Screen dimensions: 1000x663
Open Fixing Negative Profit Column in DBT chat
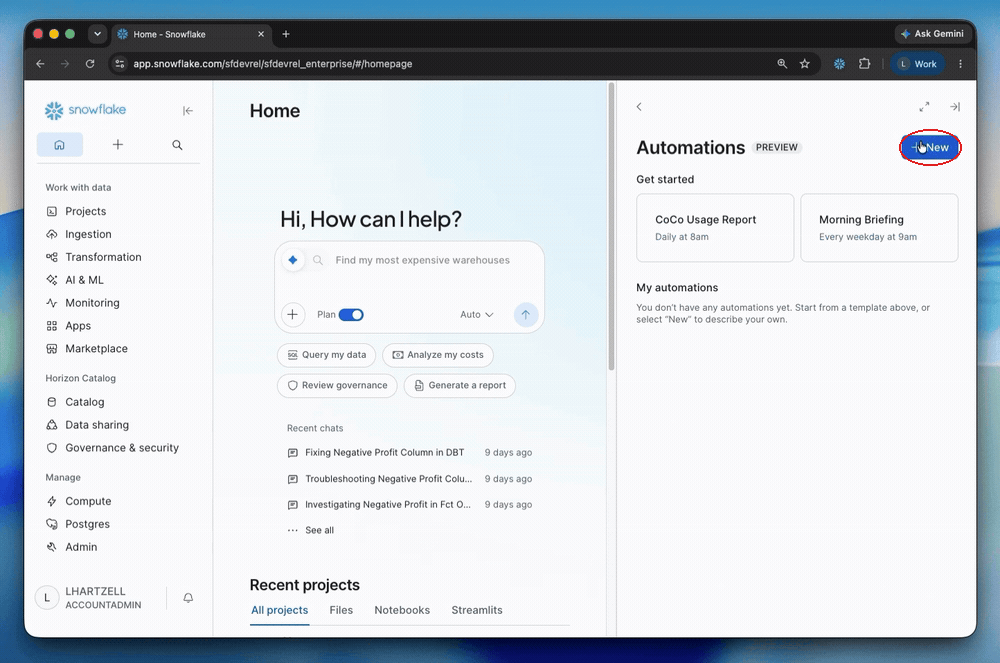pyautogui.click(x=384, y=453)
